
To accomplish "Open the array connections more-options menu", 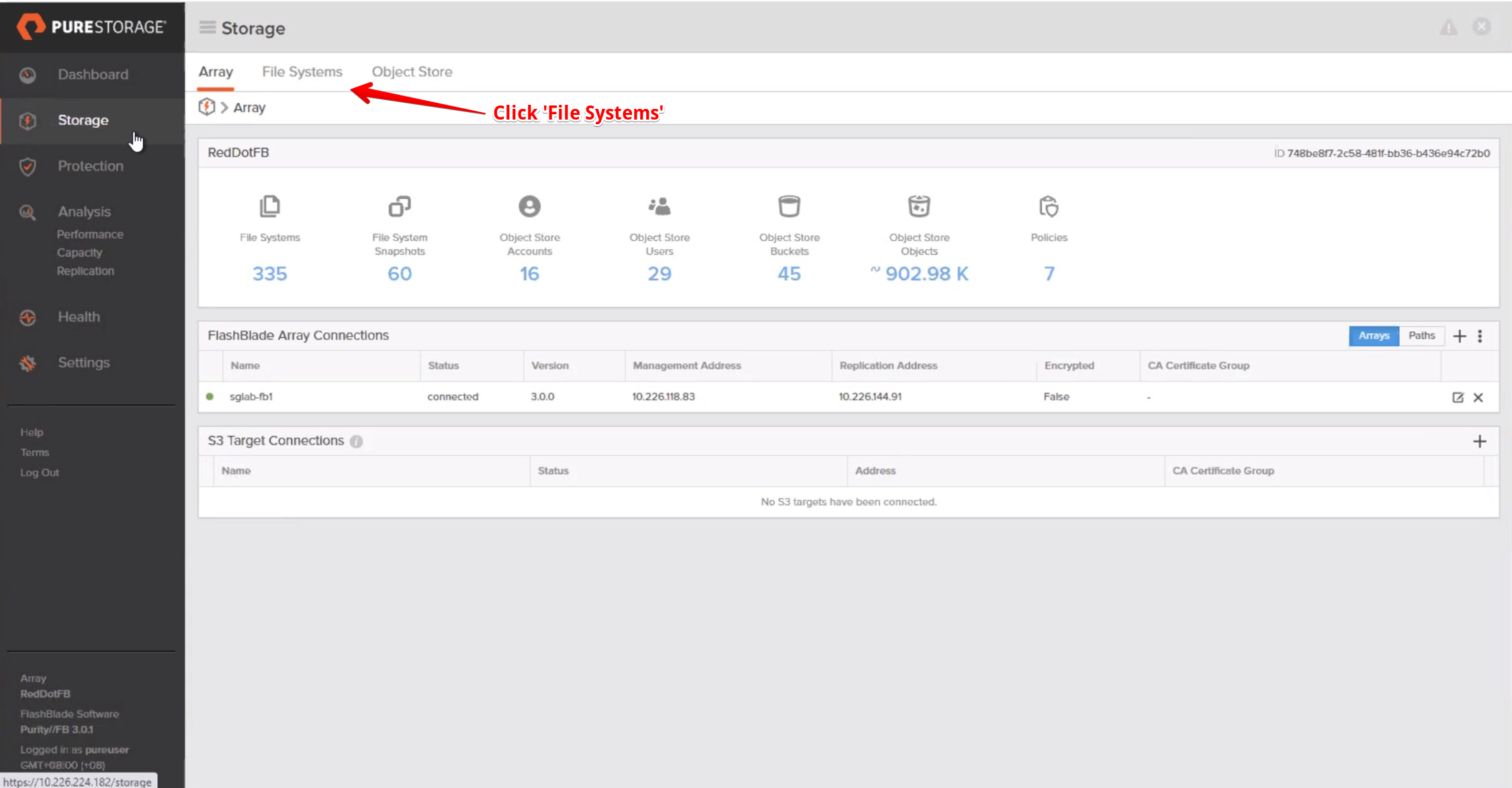I will 1480,336.
